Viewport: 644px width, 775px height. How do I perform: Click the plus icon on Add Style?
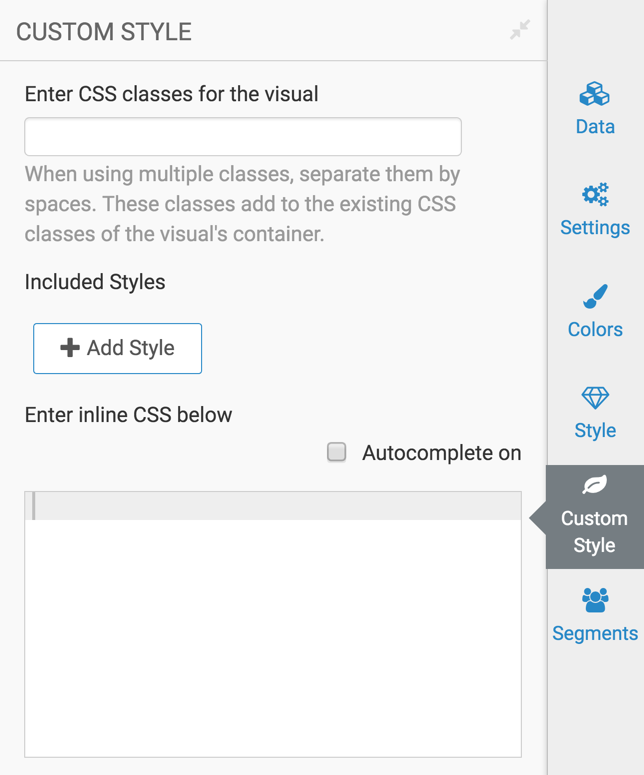tap(70, 348)
